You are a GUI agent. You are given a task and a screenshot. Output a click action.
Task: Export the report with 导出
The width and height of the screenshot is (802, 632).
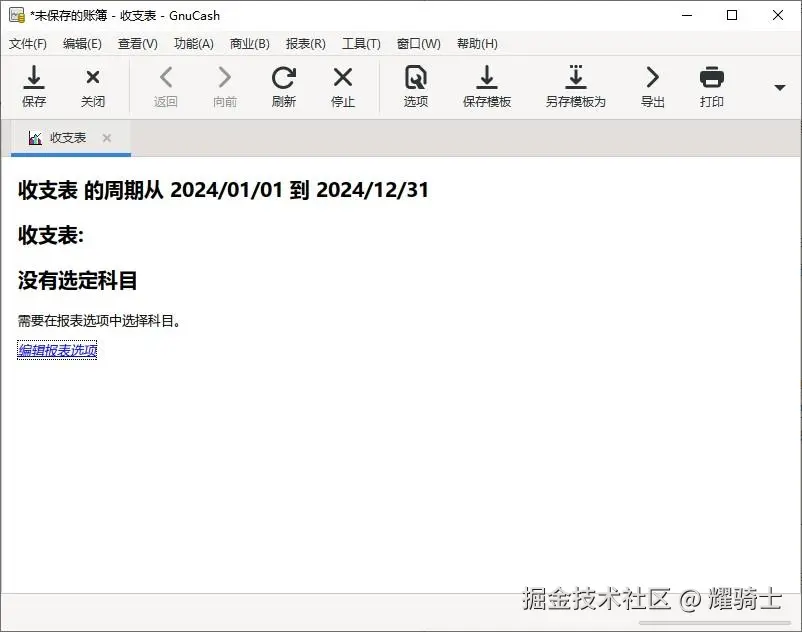tap(652, 86)
